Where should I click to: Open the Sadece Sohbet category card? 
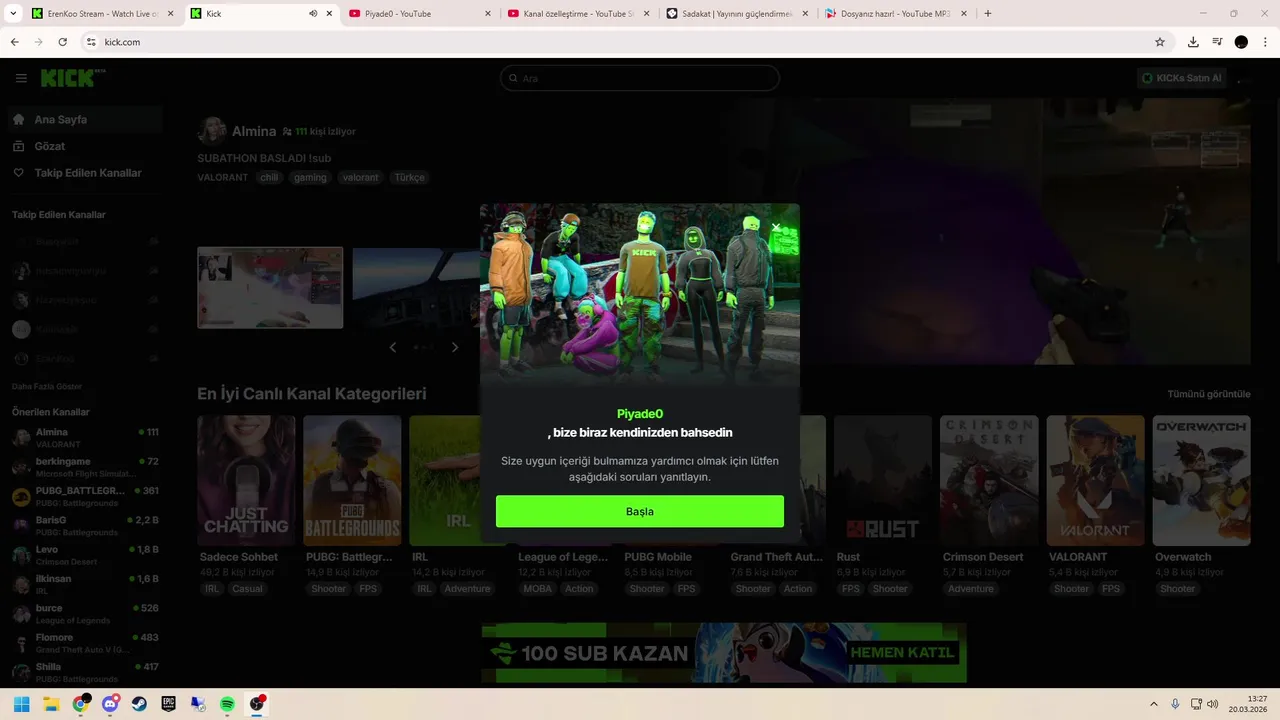tap(246, 480)
